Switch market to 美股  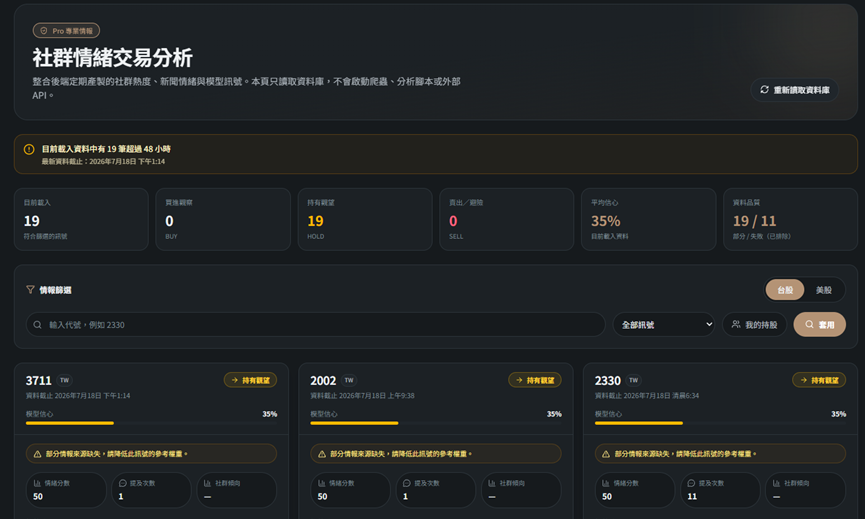[x=824, y=290]
